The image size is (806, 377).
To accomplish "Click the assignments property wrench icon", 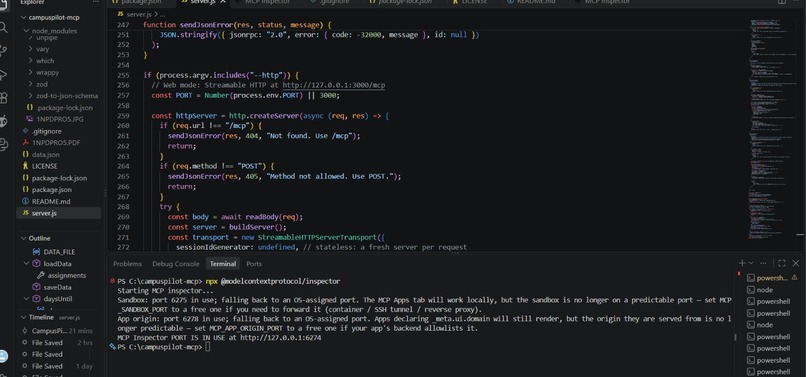I will pos(41,275).
